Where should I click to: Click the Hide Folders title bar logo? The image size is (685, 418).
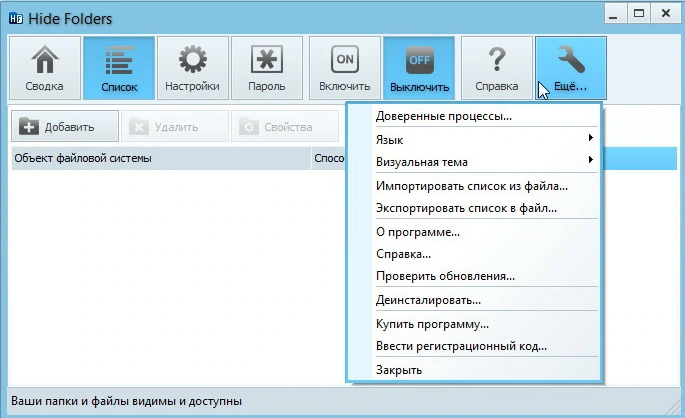point(16,19)
